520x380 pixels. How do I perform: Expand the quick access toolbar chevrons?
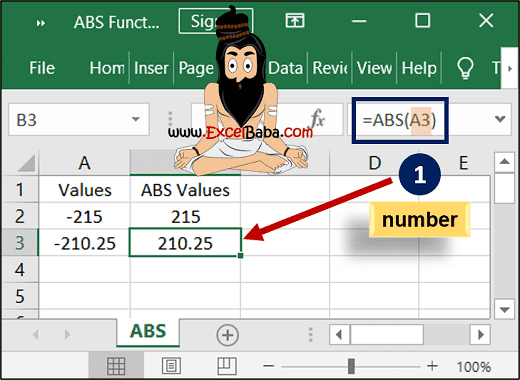[41, 23]
